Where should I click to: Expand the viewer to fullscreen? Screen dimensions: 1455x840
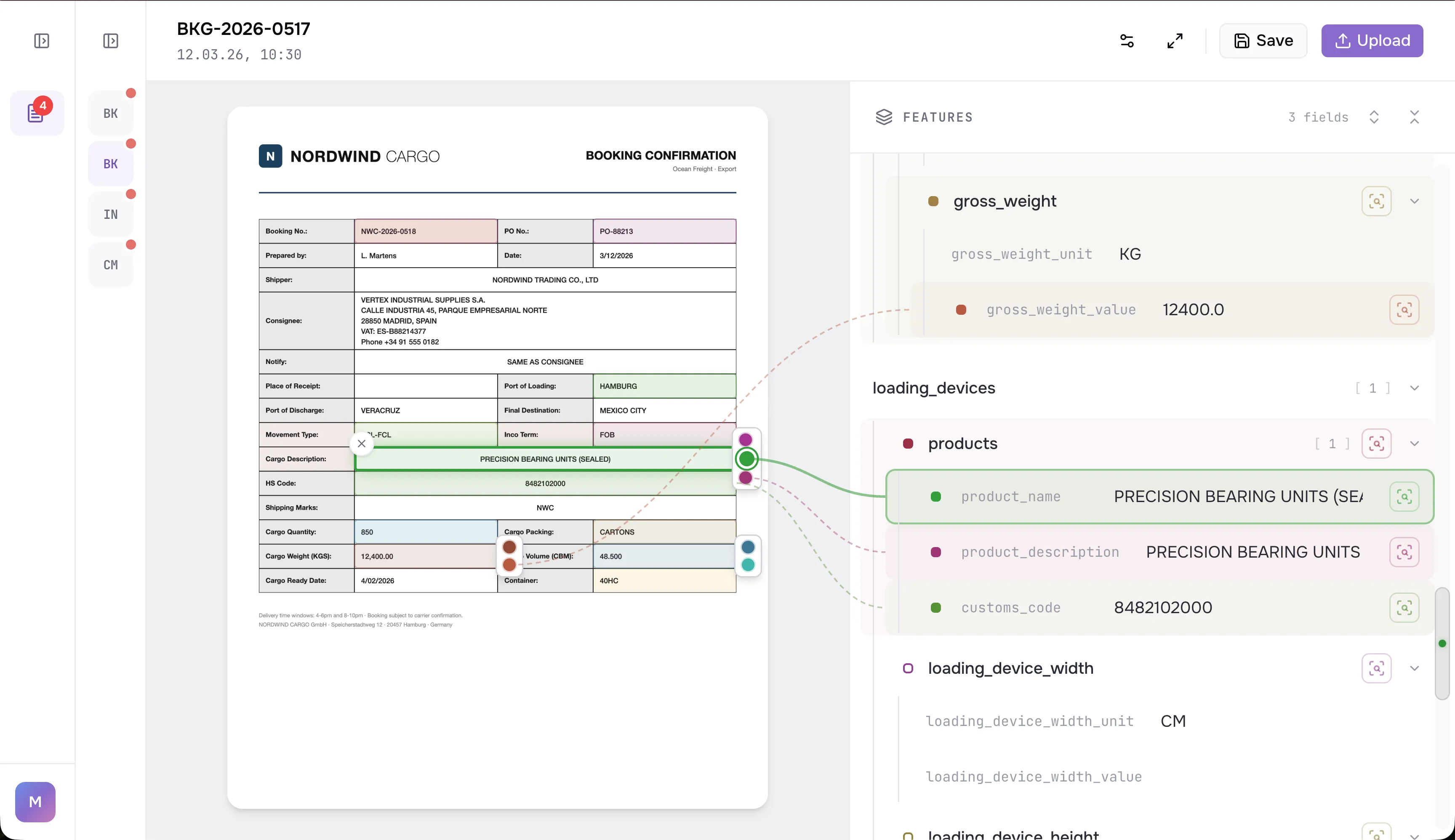tap(1175, 41)
